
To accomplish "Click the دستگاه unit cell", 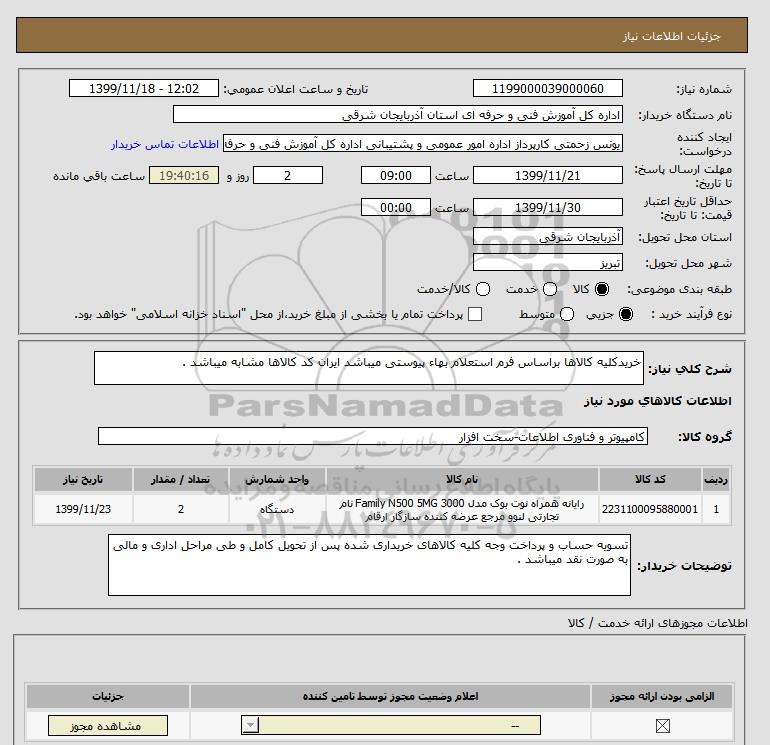I will point(277,509).
